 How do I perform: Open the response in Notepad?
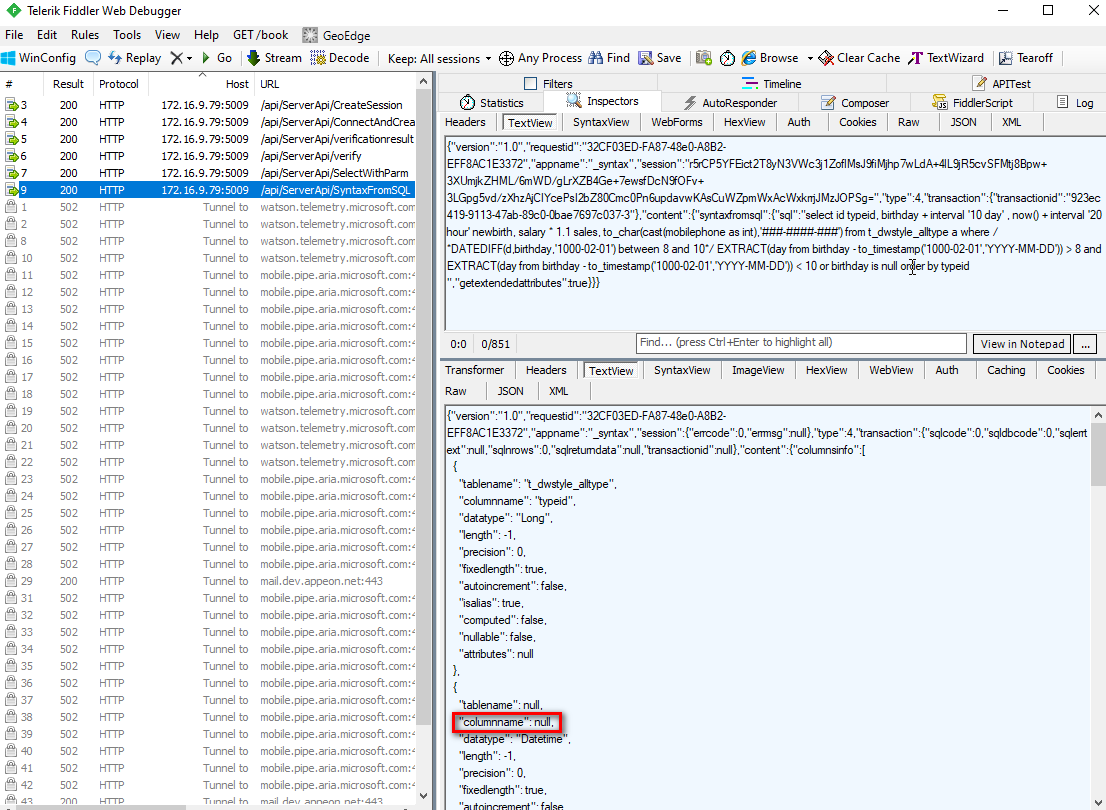1021,343
